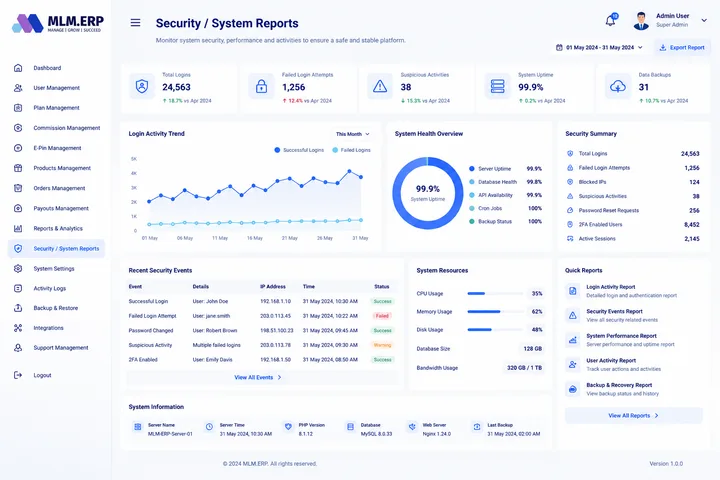Click the CPU Usage progress bar

pyautogui.click(x=495, y=294)
